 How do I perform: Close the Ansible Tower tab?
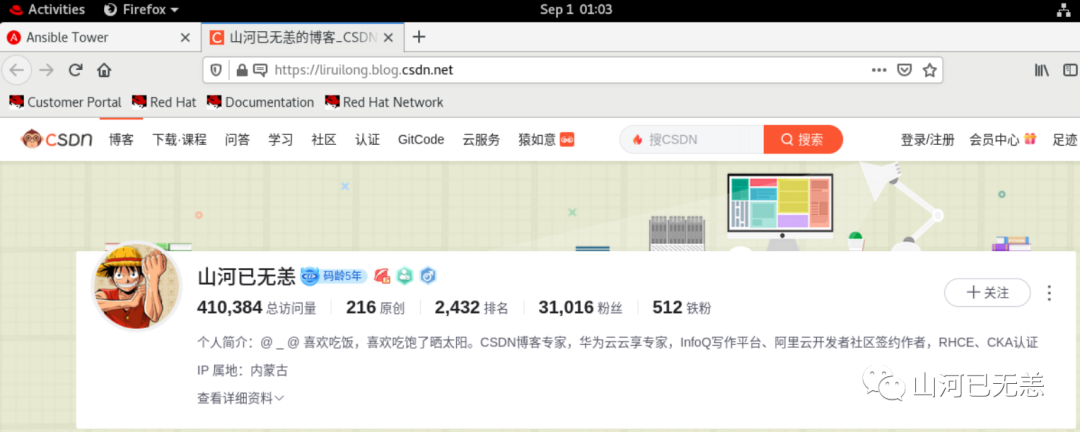[185, 37]
